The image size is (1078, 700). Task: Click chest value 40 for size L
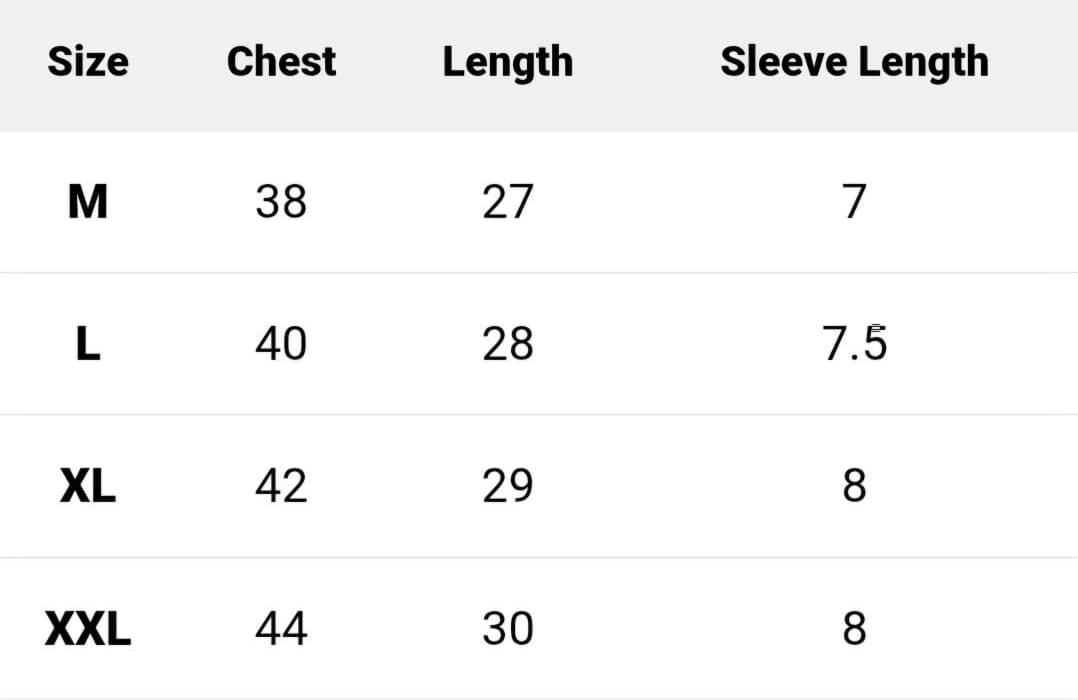point(281,345)
